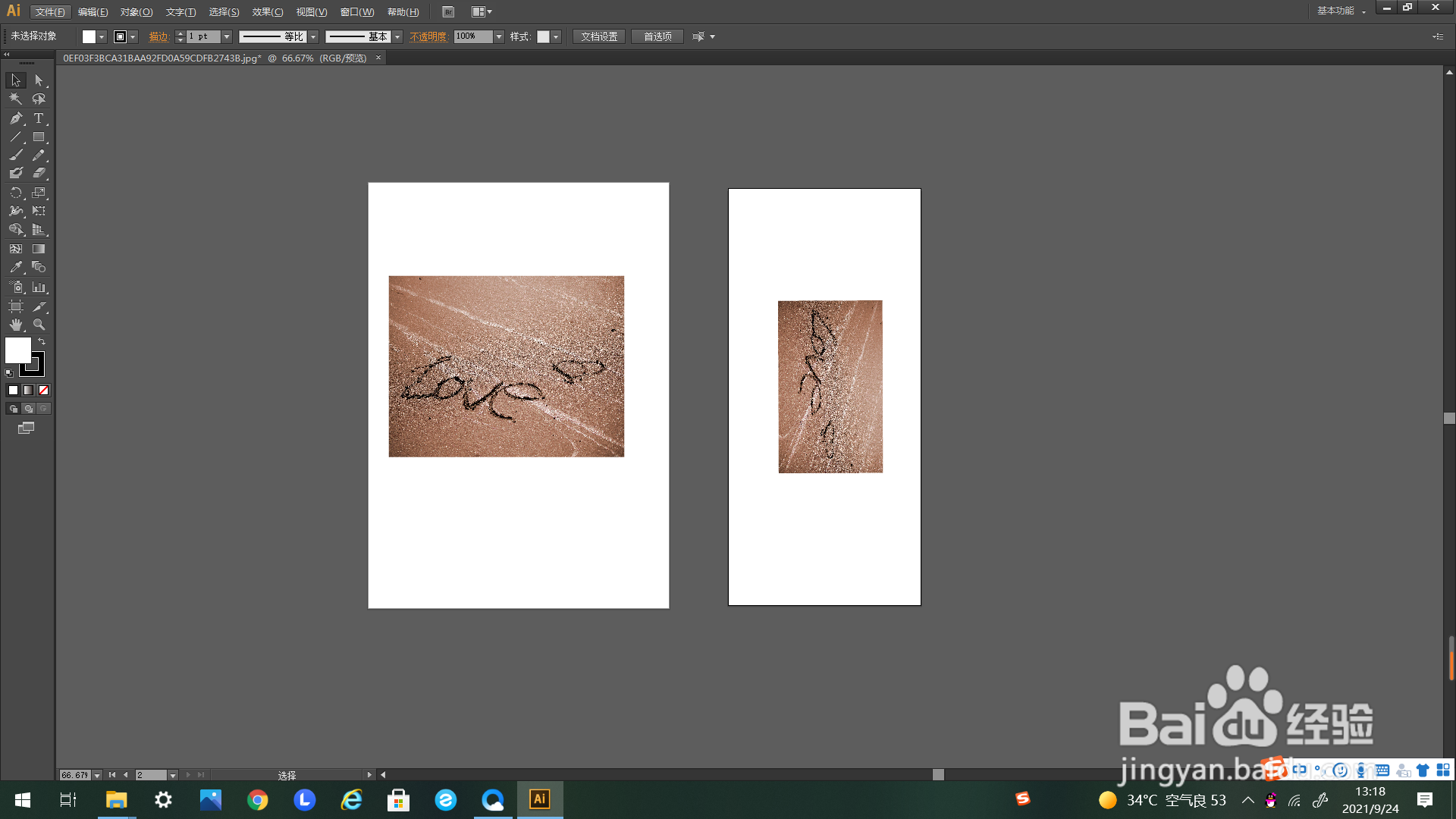Set fill to None

pyautogui.click(x=43, y=391)
